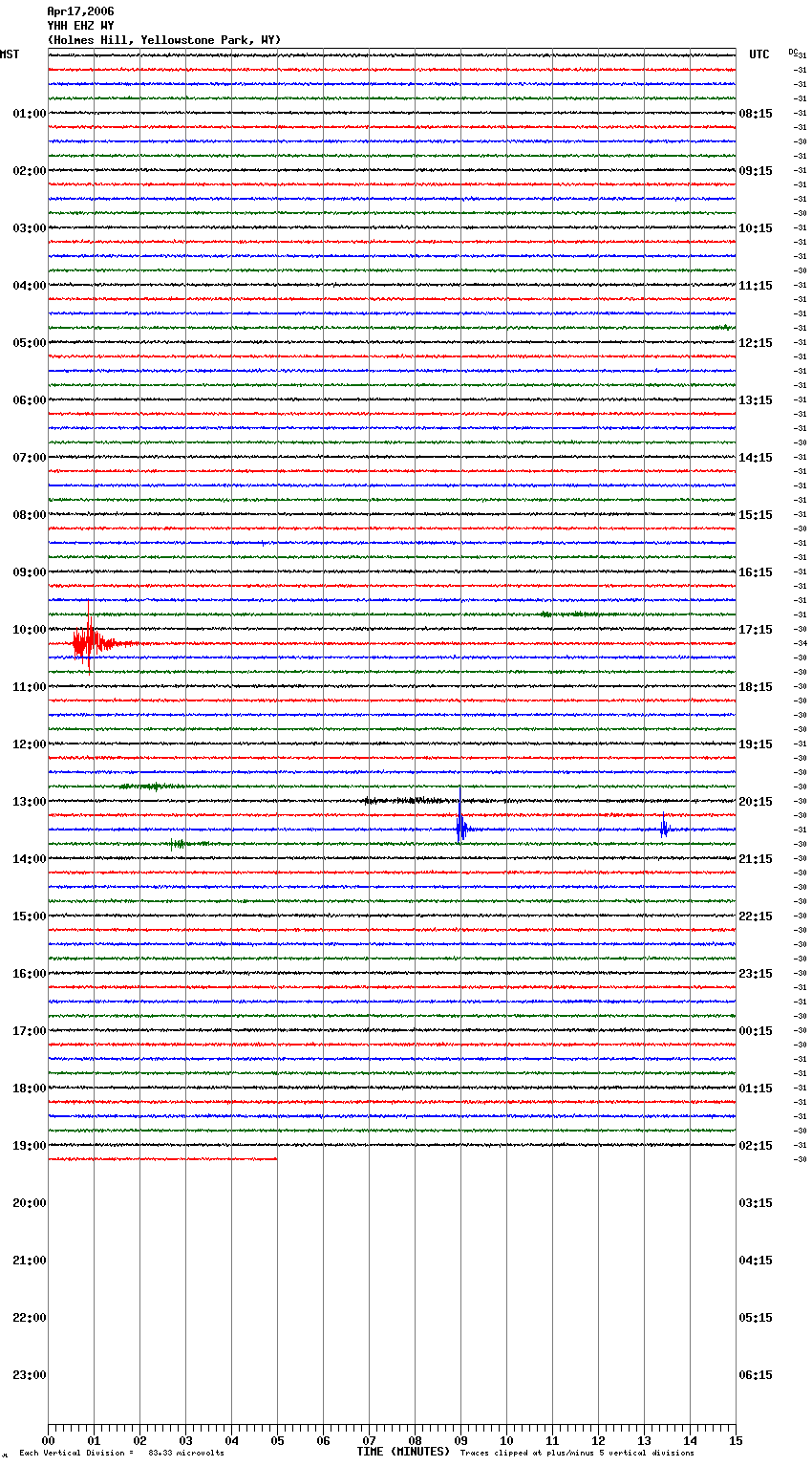Screen dimensions: 812x1466
Task: Click minute '15' on the bottom axis
Action: (x=736, y=1441)
